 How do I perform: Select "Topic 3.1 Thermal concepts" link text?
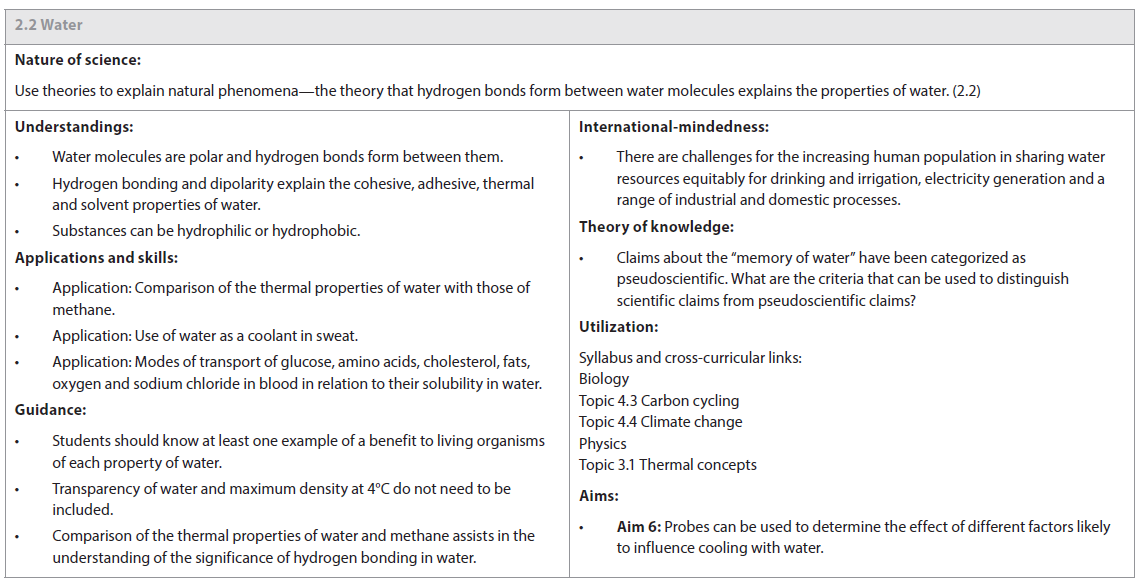tap(667, 464)
